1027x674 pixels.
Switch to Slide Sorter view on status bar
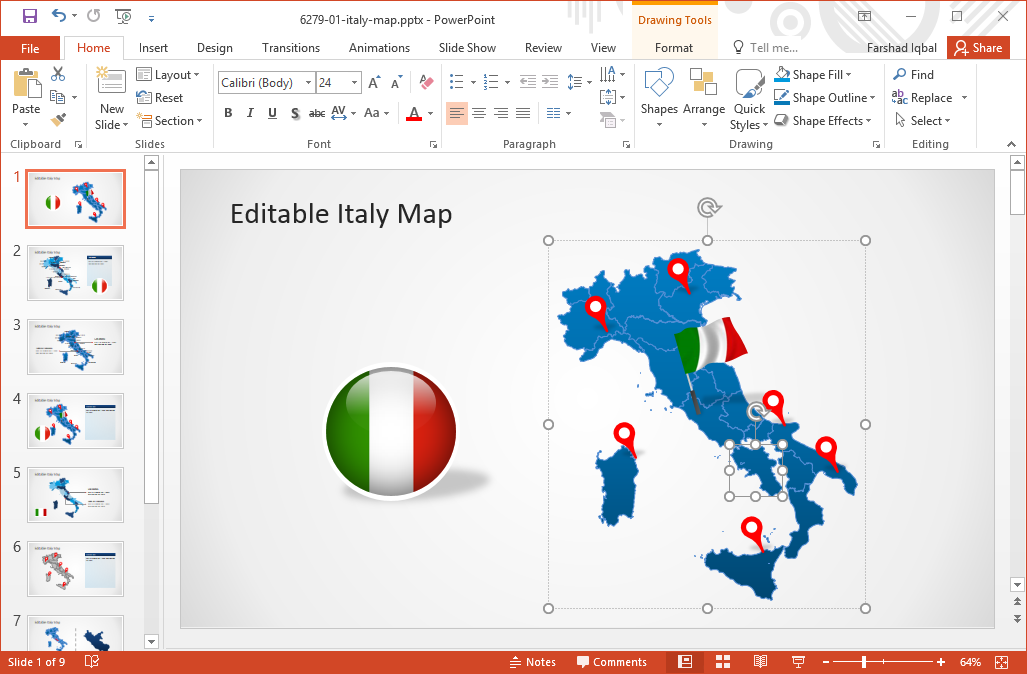pos(722,661)
